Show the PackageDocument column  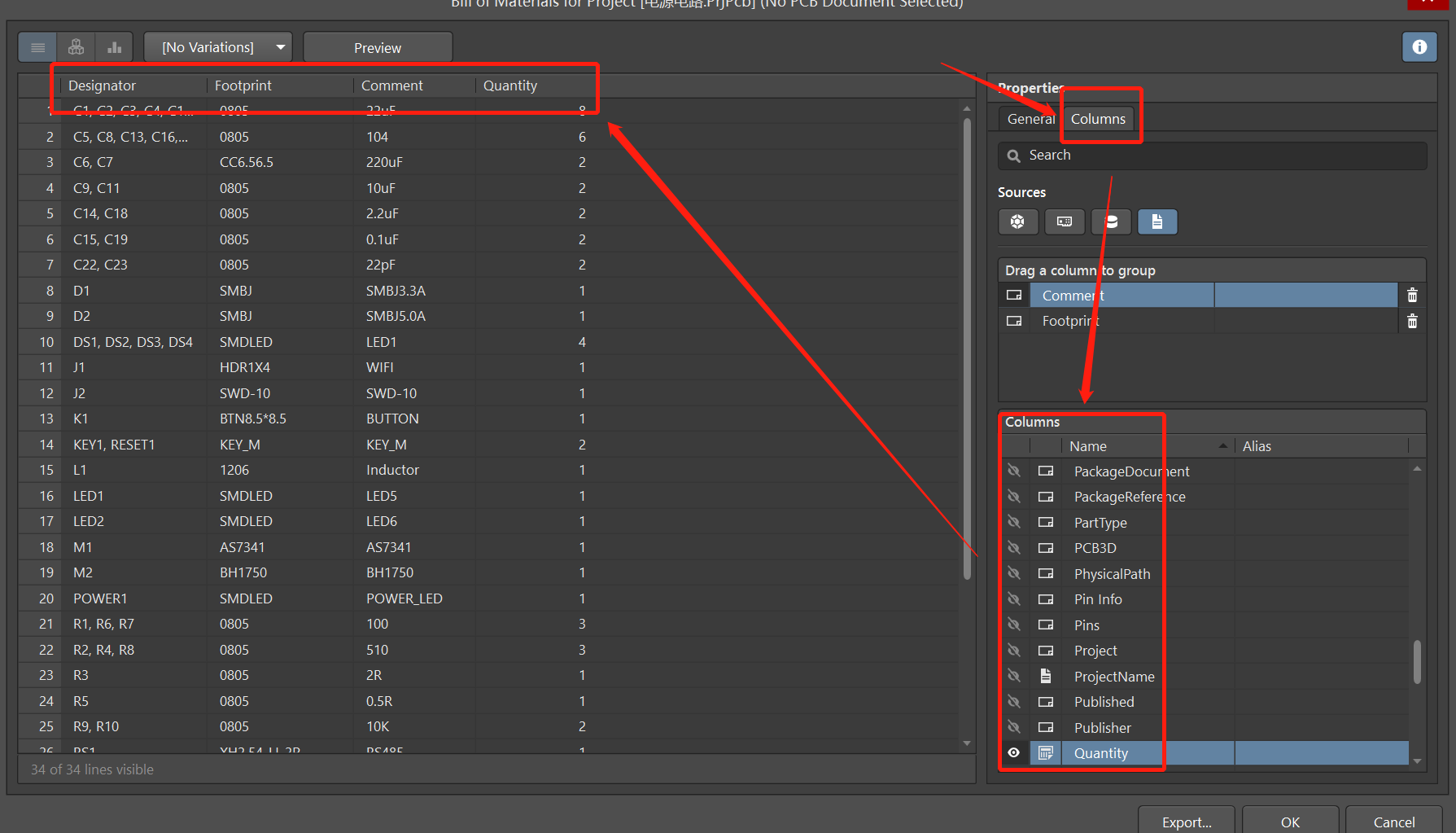click(x=1014, y=471)
